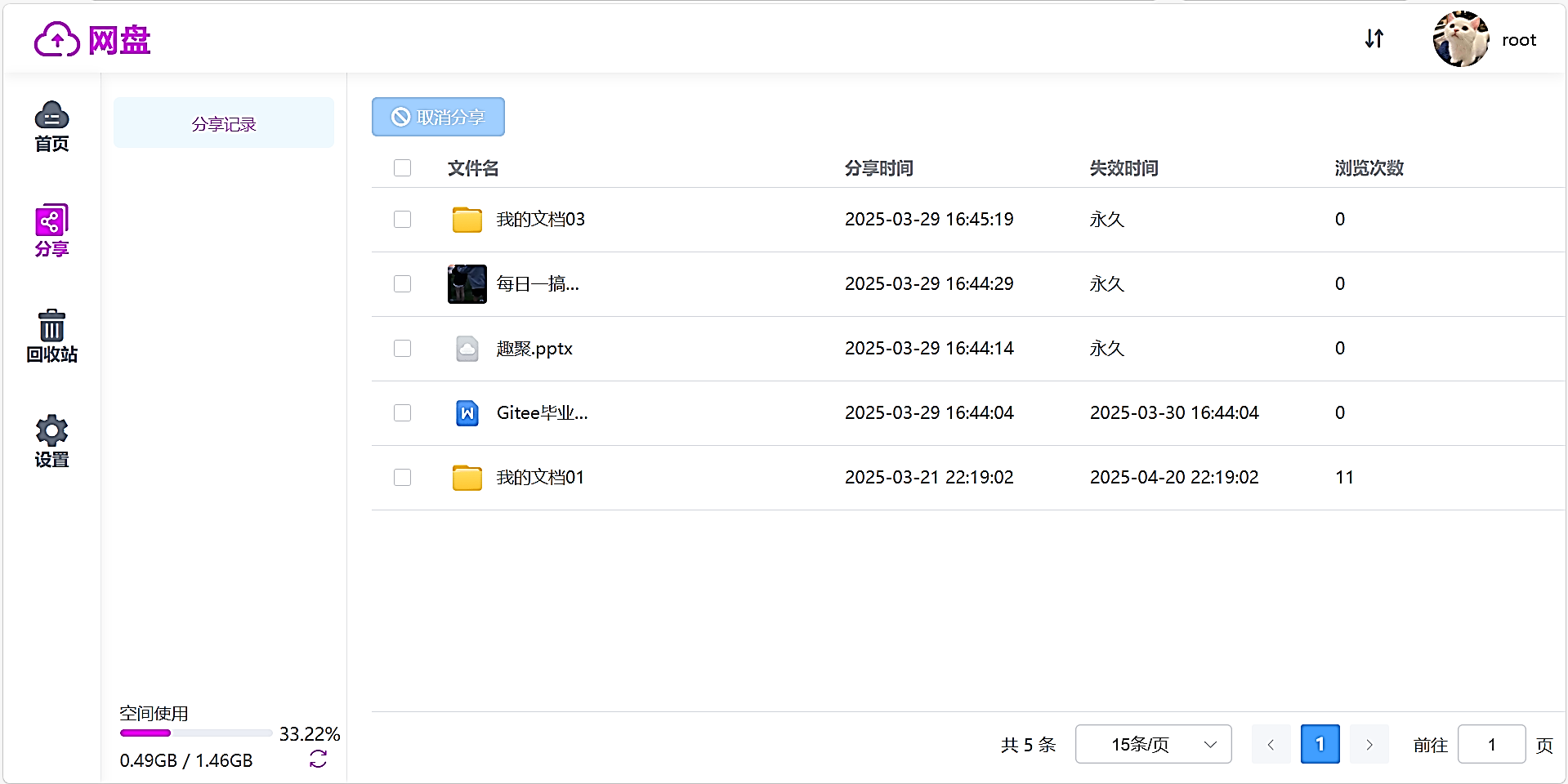Click the 取消分享 button
The image size is (1568, 784).
click(438, 117)
